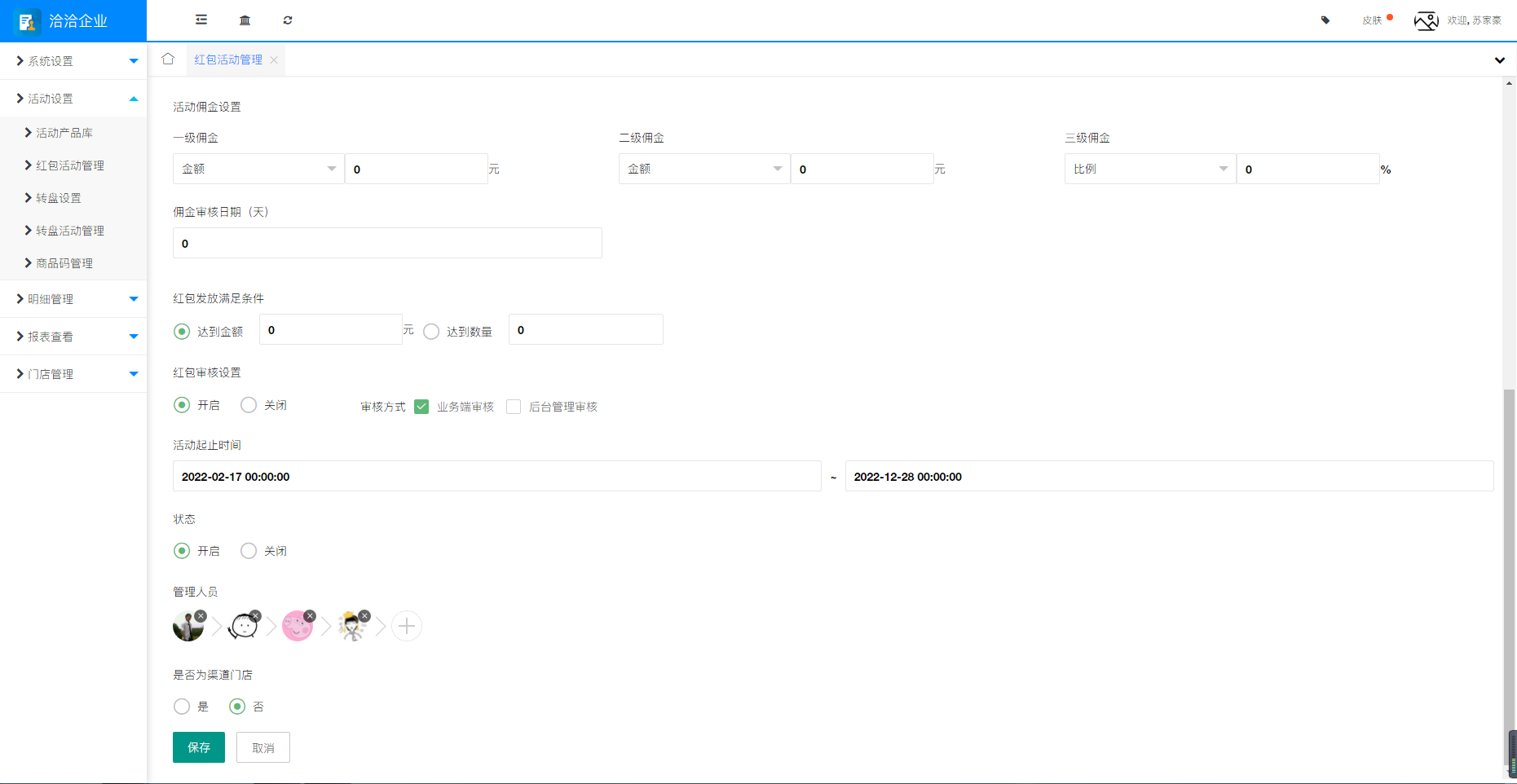Open 转盘设置 in the sidebar
The height and width of the screenshot is (784, 1517).
point(57,197)
